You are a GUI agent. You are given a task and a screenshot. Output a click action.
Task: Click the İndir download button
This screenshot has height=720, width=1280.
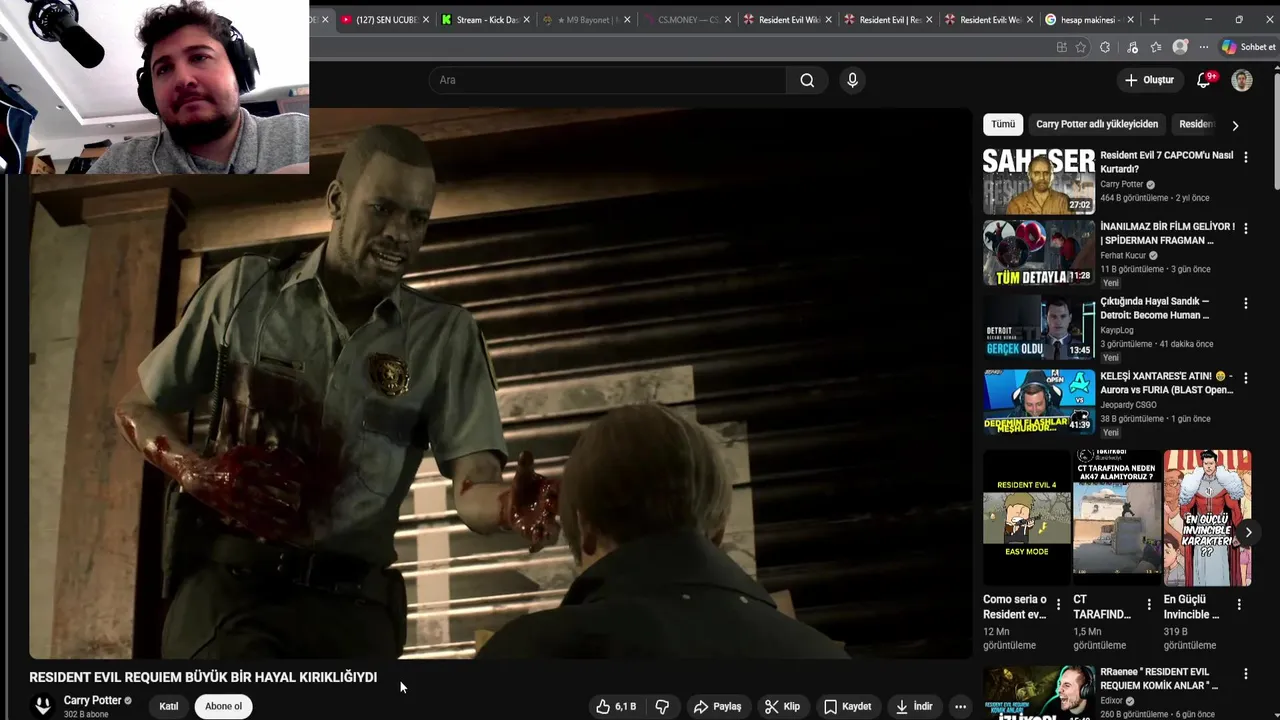pos(914,706)
